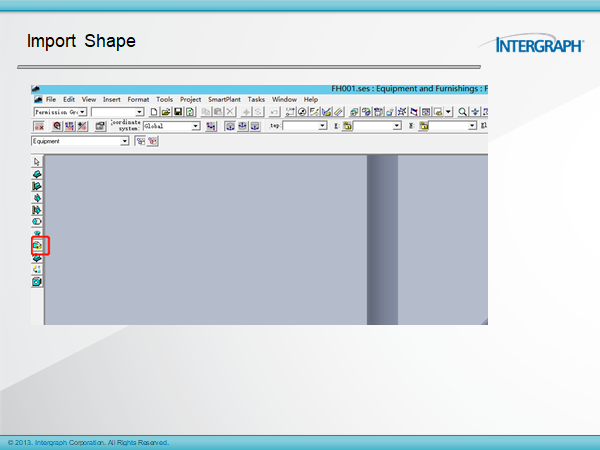Click the Delete X icon in the toolbar

pyautogui.click(x=230, y=112)
